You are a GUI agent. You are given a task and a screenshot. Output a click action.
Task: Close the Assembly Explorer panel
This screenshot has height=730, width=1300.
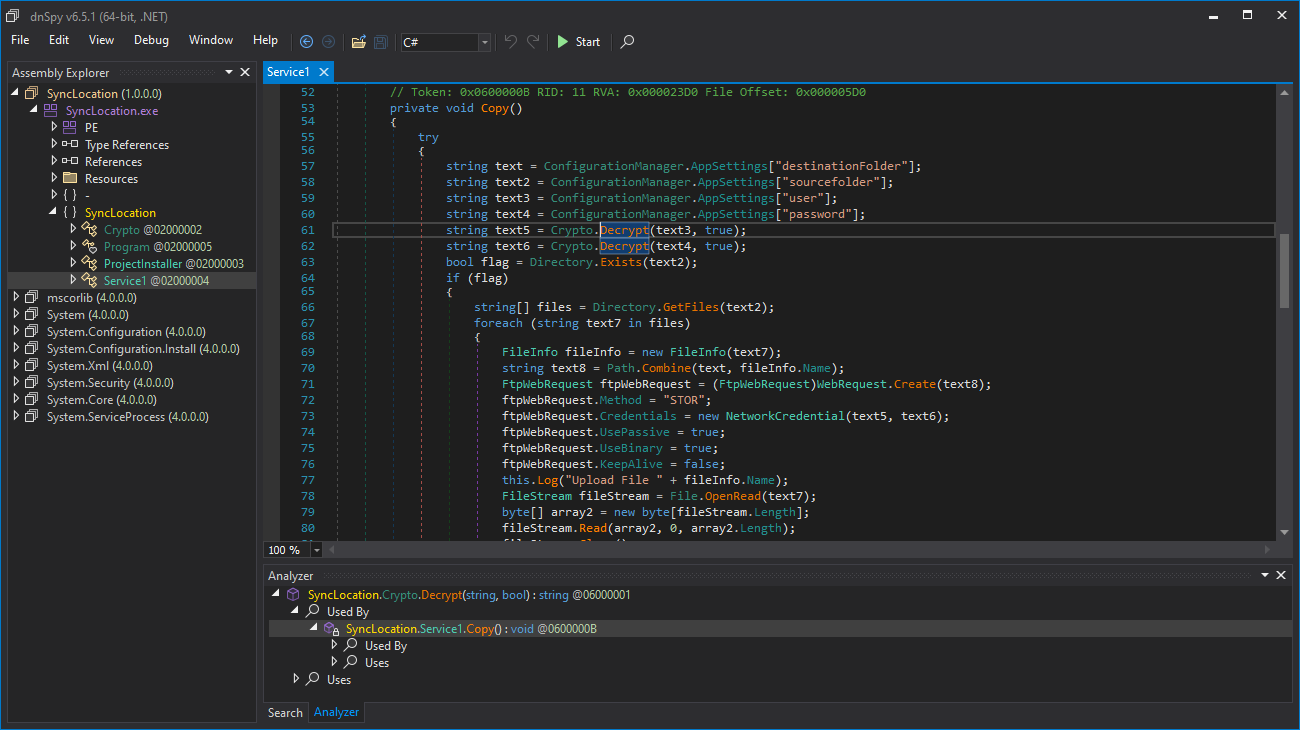click(x=245, y=72)
